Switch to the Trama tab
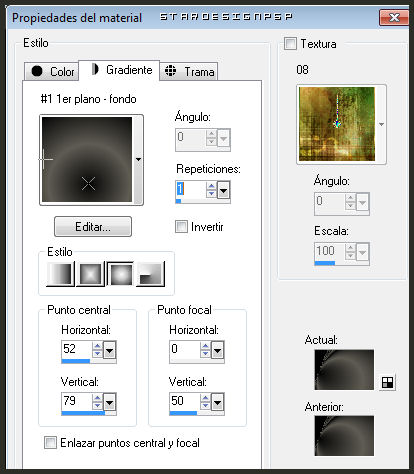This screenshot has height=474, width=414. coord(189,71)
